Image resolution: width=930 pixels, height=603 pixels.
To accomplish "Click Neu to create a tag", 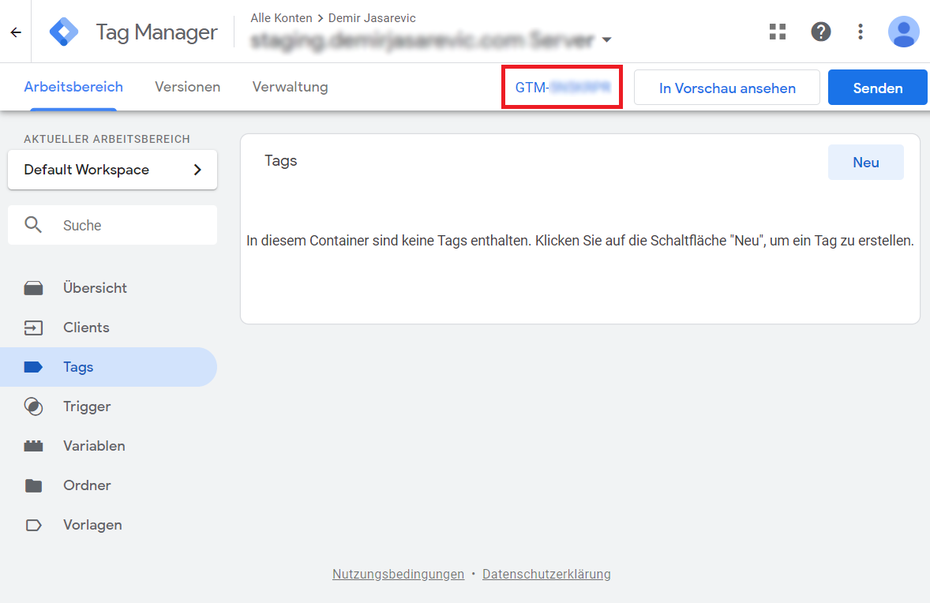I will pyautogui.click(x=866, y=162).
